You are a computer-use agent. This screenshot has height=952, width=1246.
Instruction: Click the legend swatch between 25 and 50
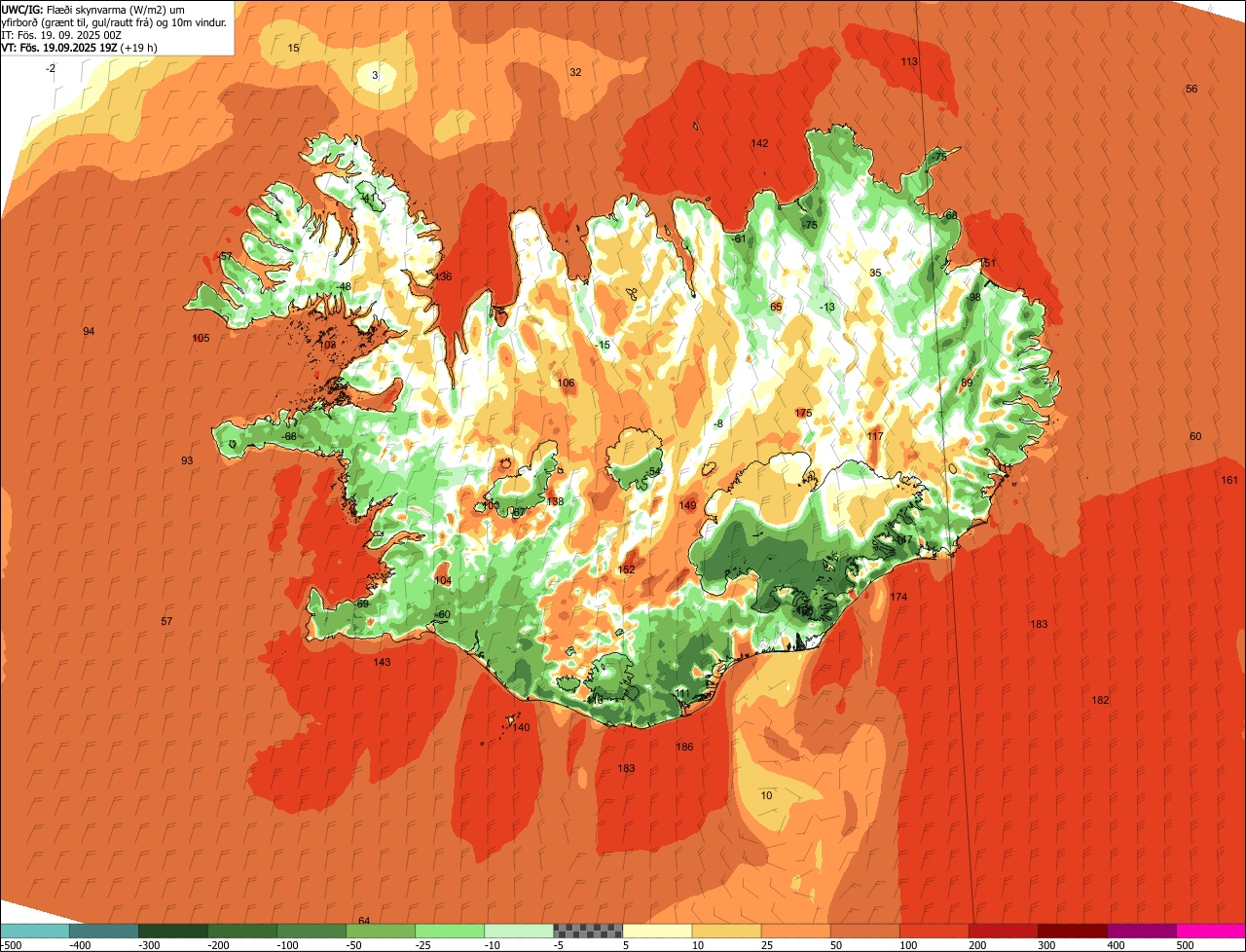[795, 931]
